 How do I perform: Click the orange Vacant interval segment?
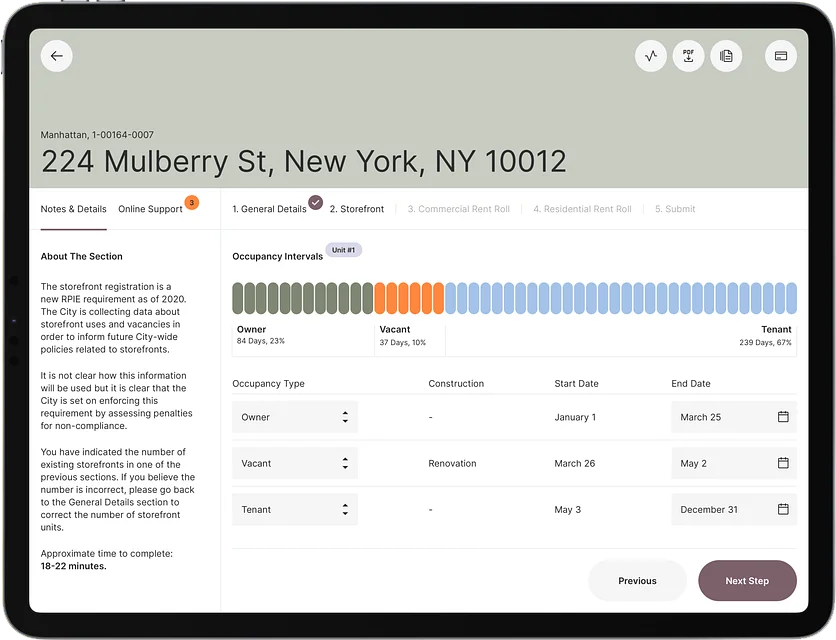(x=409, y=298)
